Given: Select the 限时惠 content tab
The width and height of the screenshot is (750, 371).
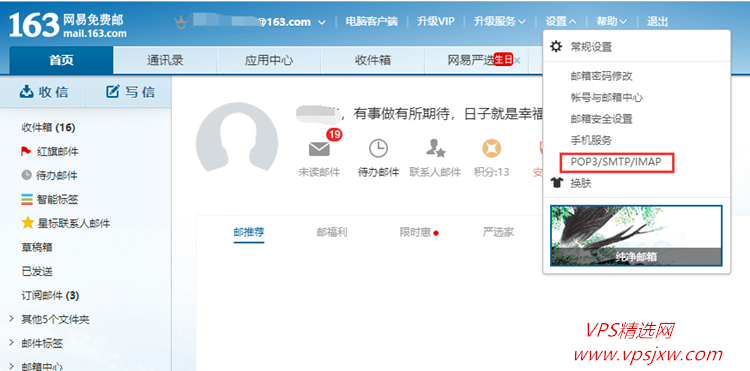Looking at the screenshot, I should coord(416,232).
